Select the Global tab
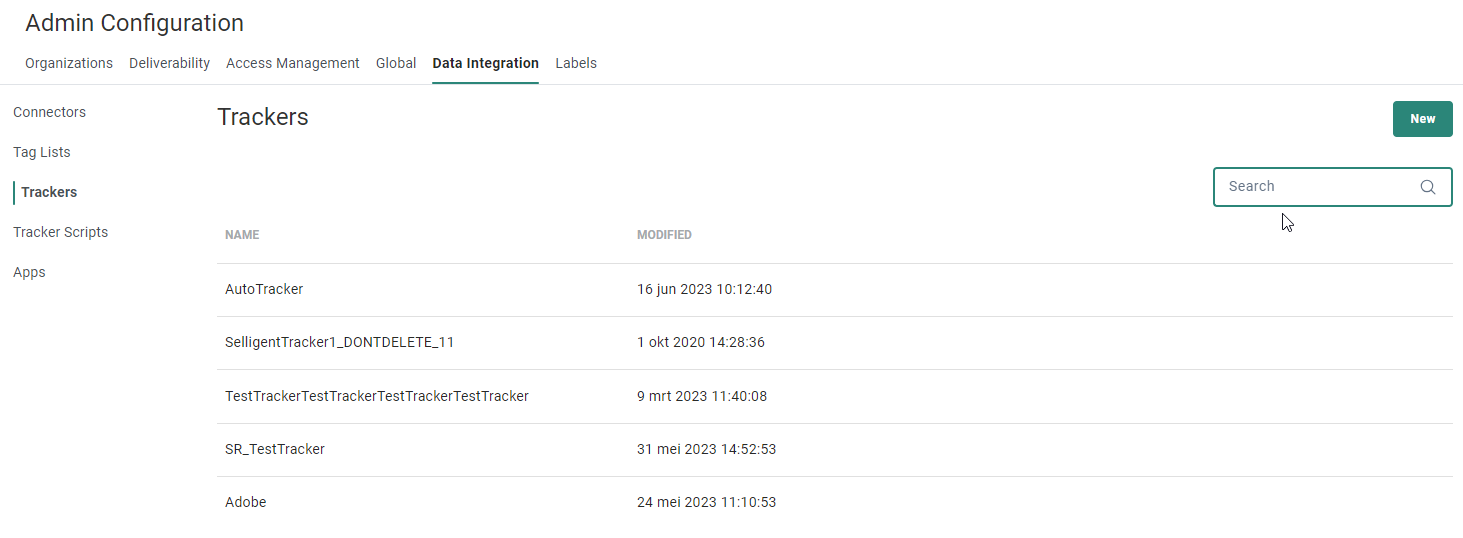1463x538 pixels. [x=396, y=63]
